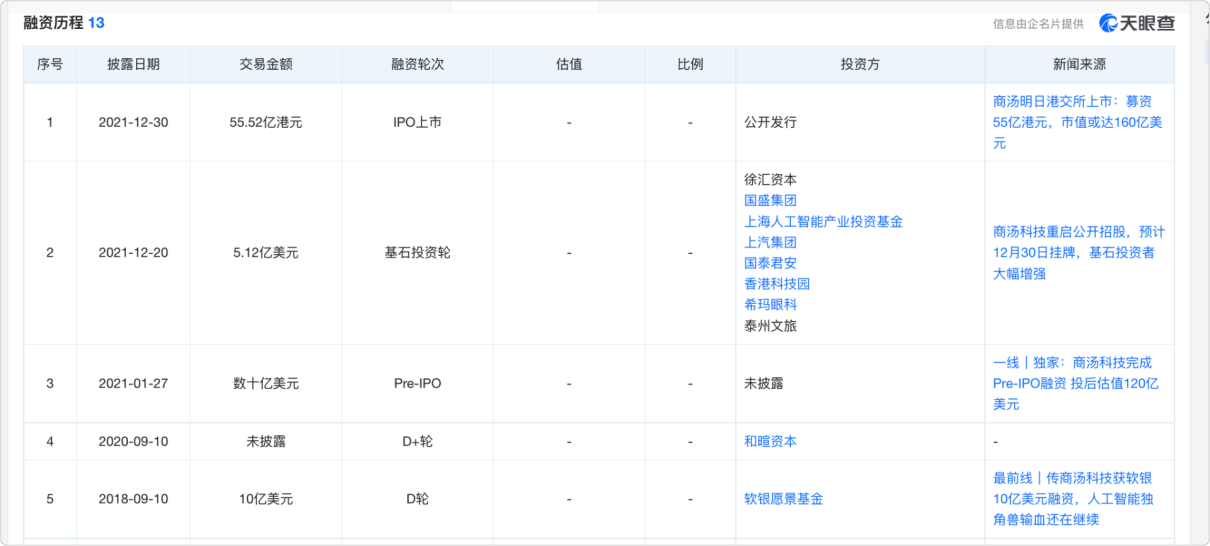Click the 交易金额 column header
Screen dimensions: 1210x546
point(266,64)
